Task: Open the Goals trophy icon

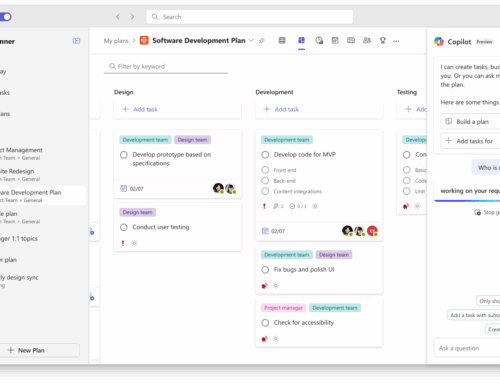Action: (383, 40)
